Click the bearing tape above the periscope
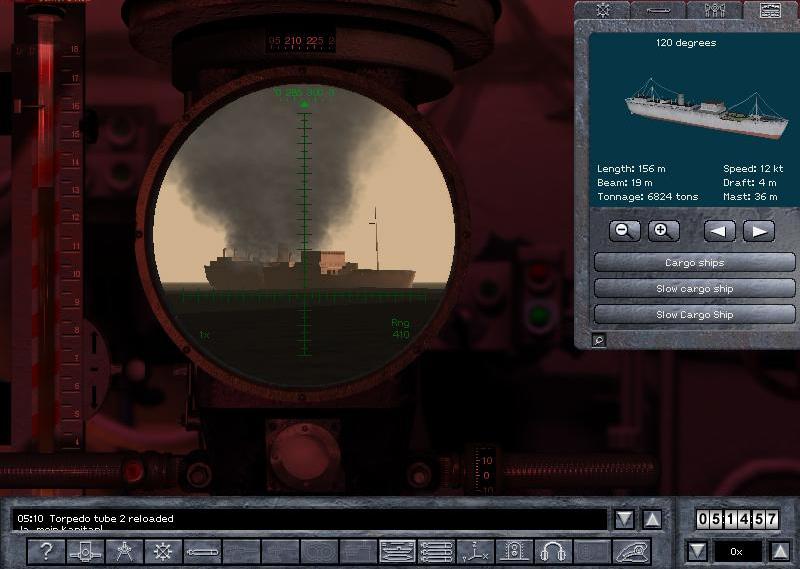This screenshot has width=800, height=569. coord(300,41)
